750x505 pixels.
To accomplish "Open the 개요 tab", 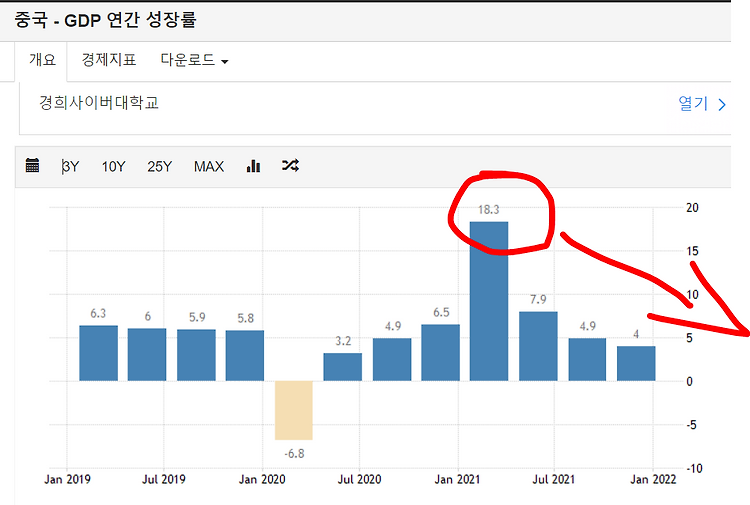I will click(42, 60).
